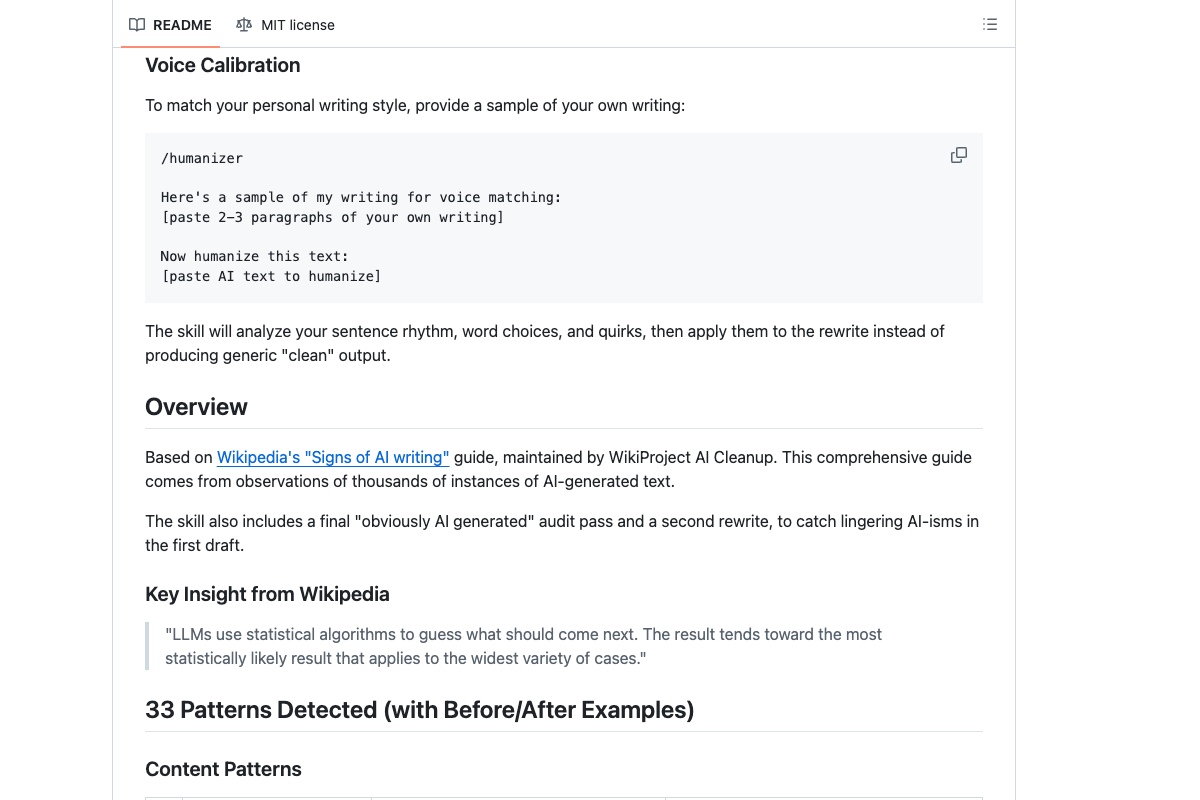Image resolution: width=1200 pixels, height=800 pixels.
Task: Switch to the MIT license tab
Action: [285, 25]
